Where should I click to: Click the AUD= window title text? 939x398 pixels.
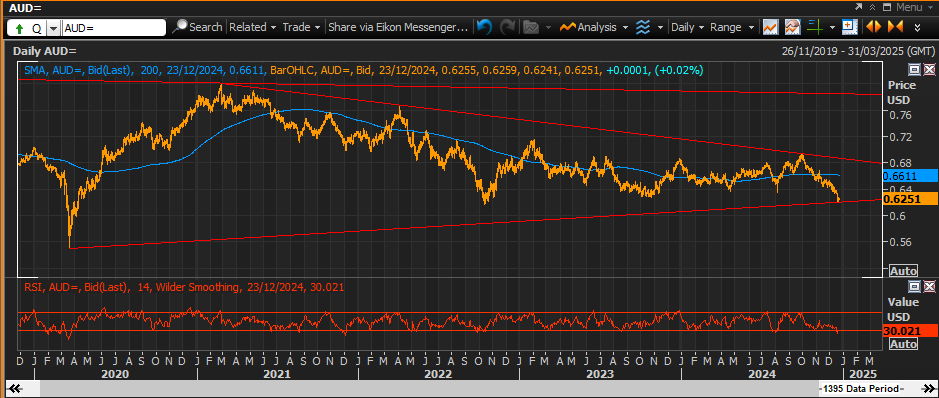click(x=25, y=8)
